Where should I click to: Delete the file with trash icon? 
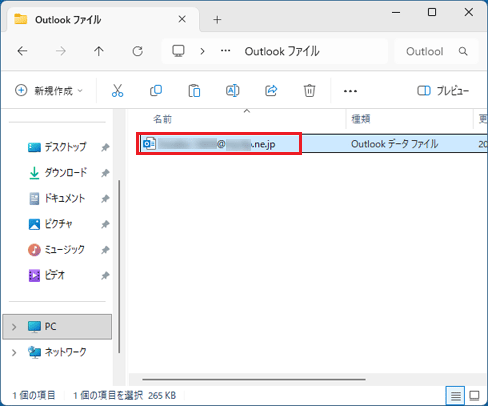pyautogui.click(x=309, y=91)
